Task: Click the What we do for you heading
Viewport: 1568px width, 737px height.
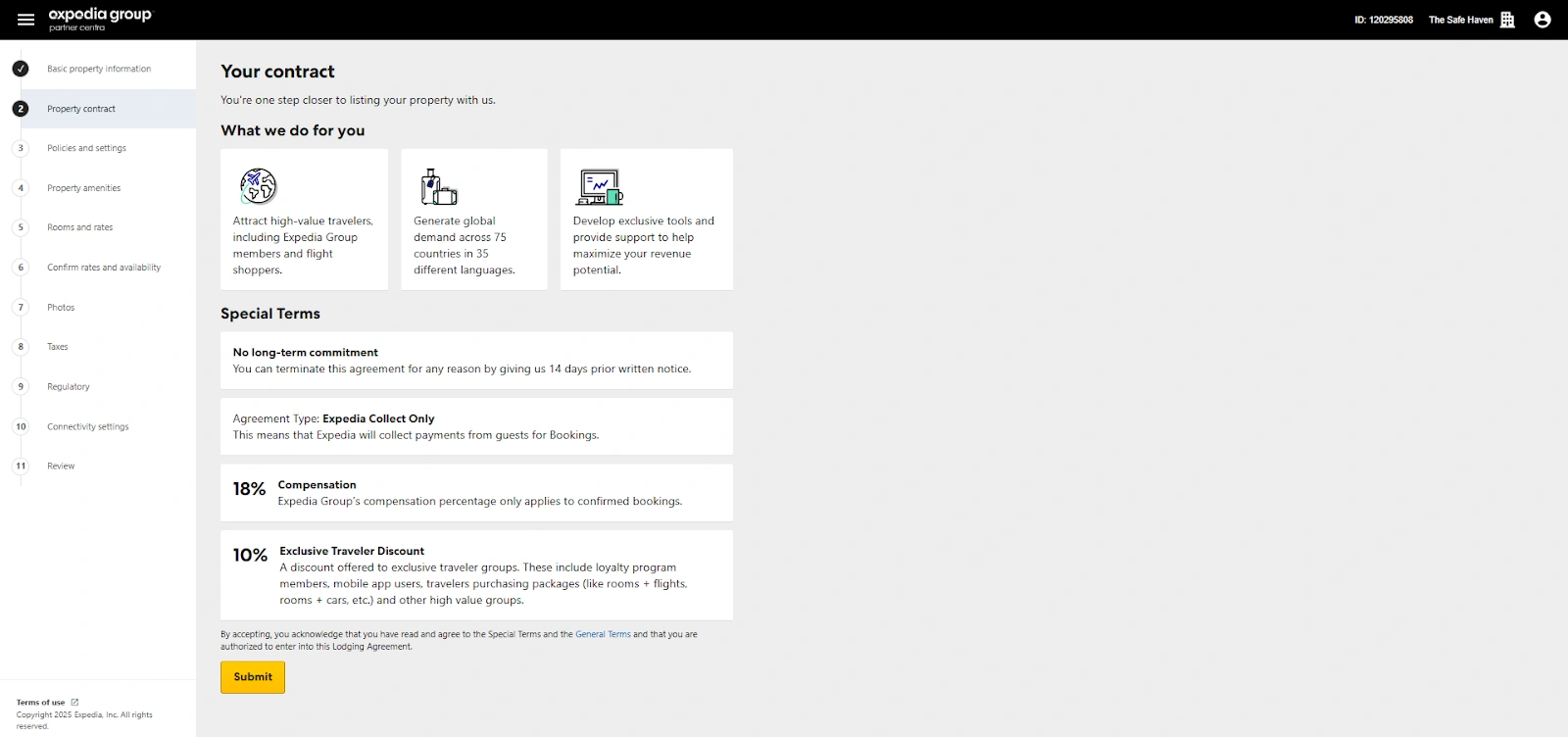Action: point(292,130)
